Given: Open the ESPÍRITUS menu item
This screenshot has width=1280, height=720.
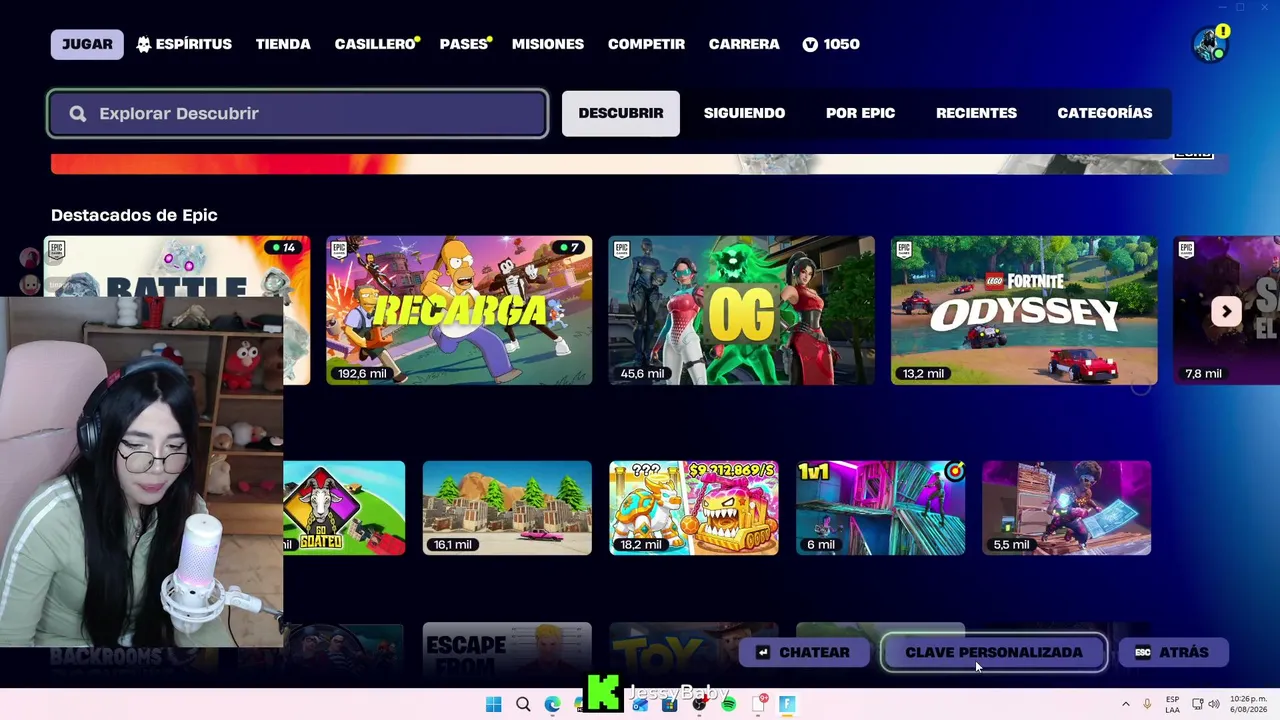Looking at the screenshot, I should coord(184,44).
